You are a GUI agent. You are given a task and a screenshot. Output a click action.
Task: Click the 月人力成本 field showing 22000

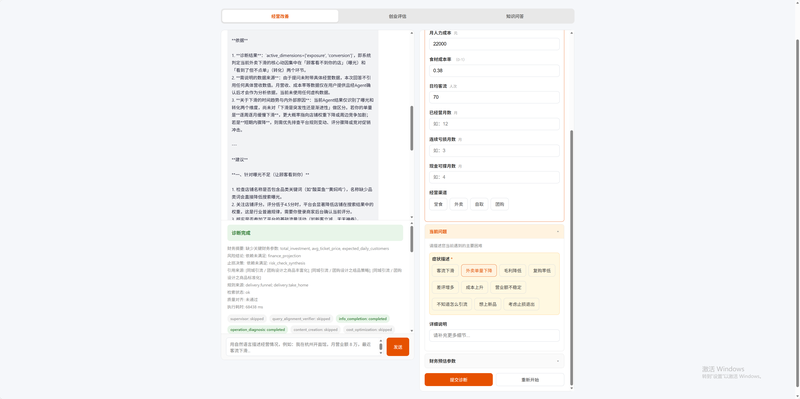coord(494,44)
